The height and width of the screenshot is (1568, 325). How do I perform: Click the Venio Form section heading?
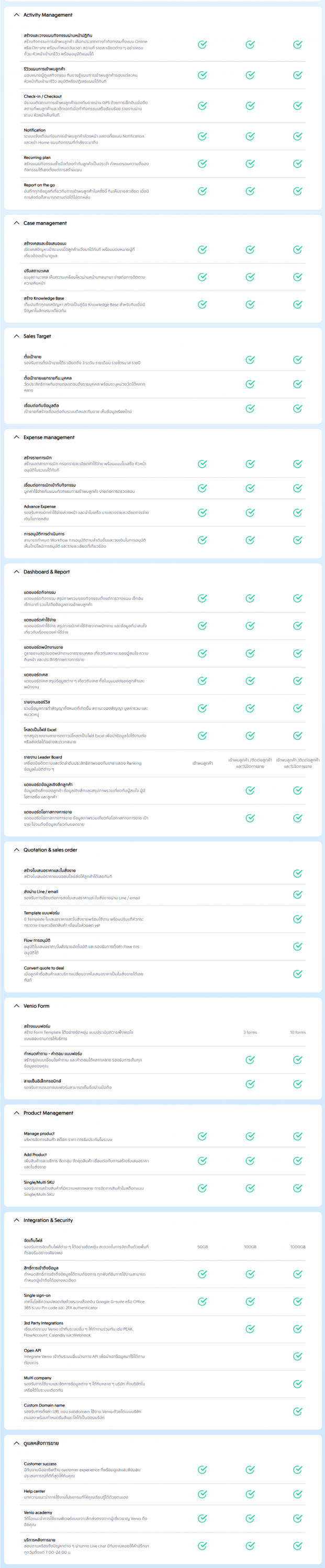37,1006
